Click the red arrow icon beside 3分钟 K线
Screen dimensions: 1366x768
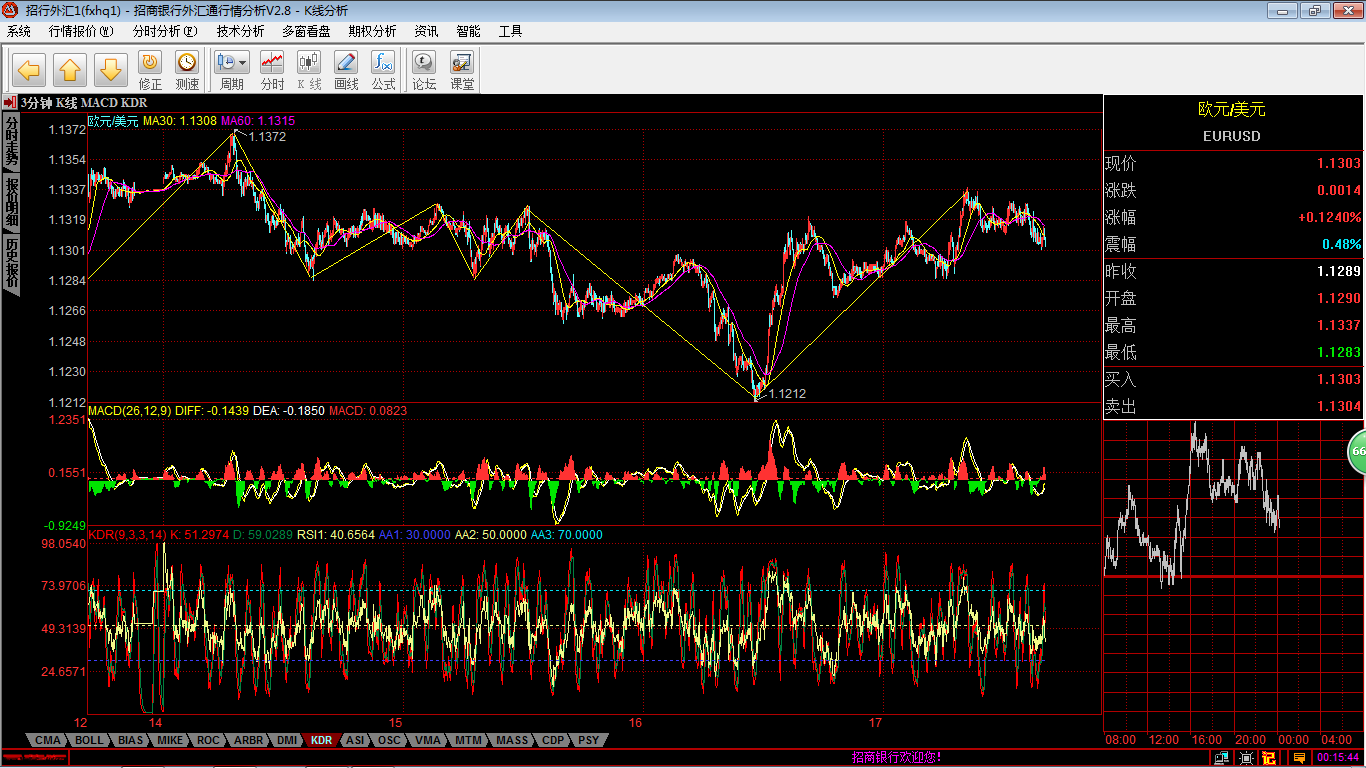tap(10, 103)
